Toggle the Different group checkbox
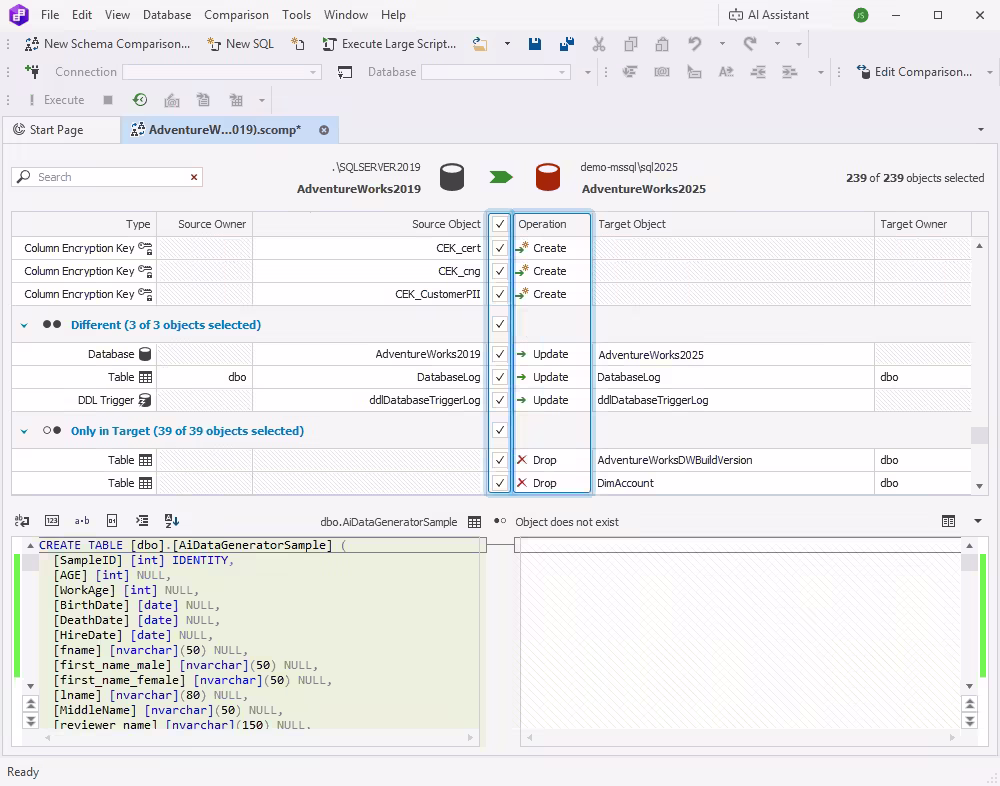The image size is (1000, 786). click(500, 324)
